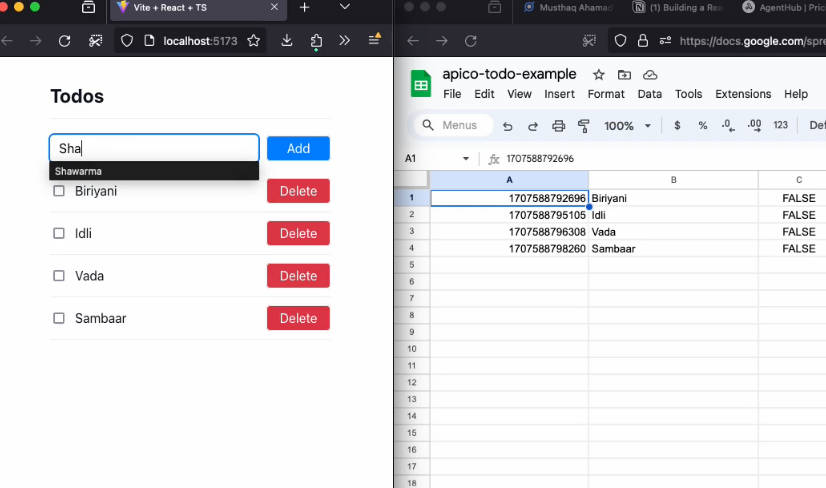Click the move to folder icon
Viewport: 826px width, 488px height.
[624, 75]
